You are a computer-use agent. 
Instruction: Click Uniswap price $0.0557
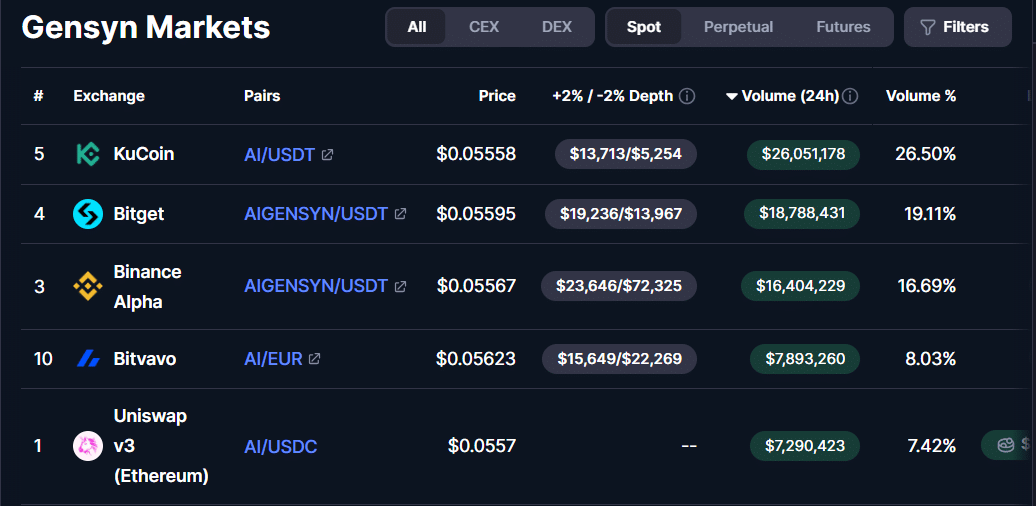pos(482,446)
